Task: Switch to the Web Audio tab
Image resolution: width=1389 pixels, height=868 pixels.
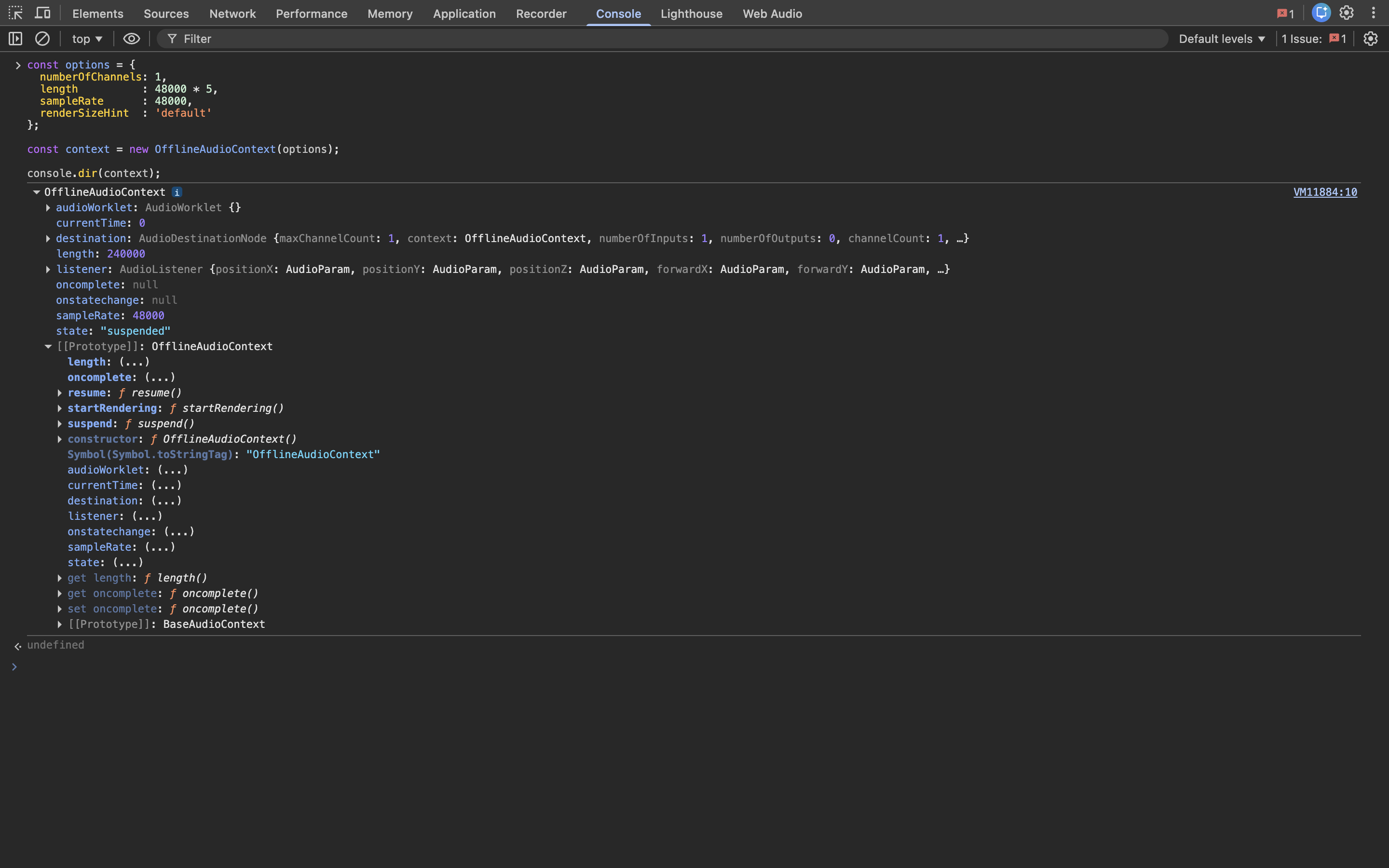Action: click(772, 14)
